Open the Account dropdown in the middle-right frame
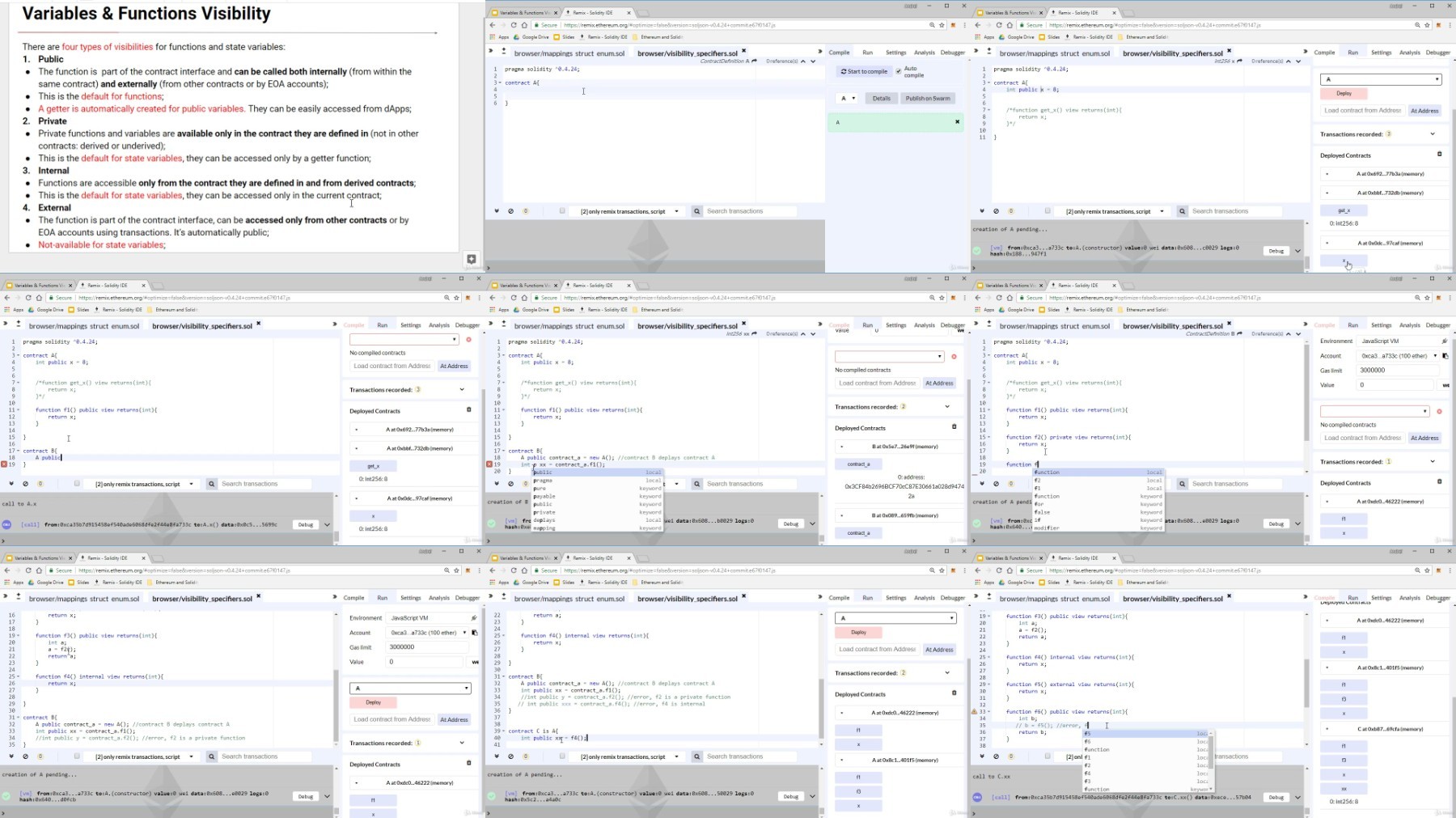The height and width of the screenshot is (818, 1456). coord(1399,356)
